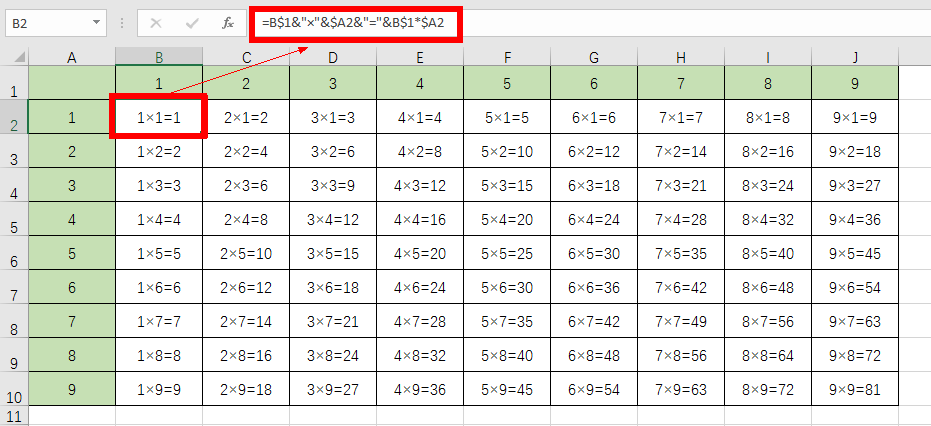Select row 10 header
The height and width of the screenshot is (426, 931).
click(14, 390)
